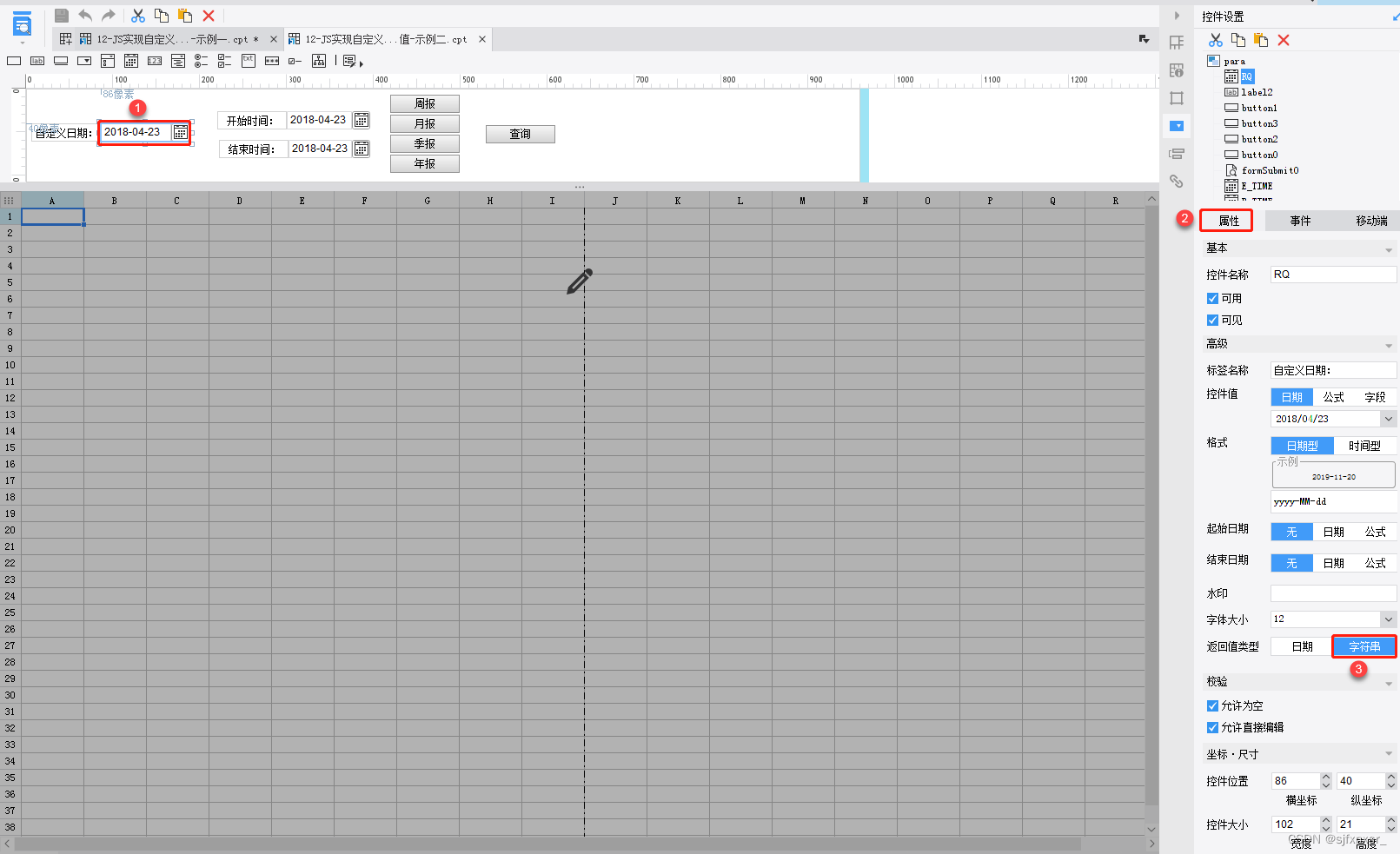Toggle the 可用 checkbox
The image size is (1400, 854).
[1212, 298]
